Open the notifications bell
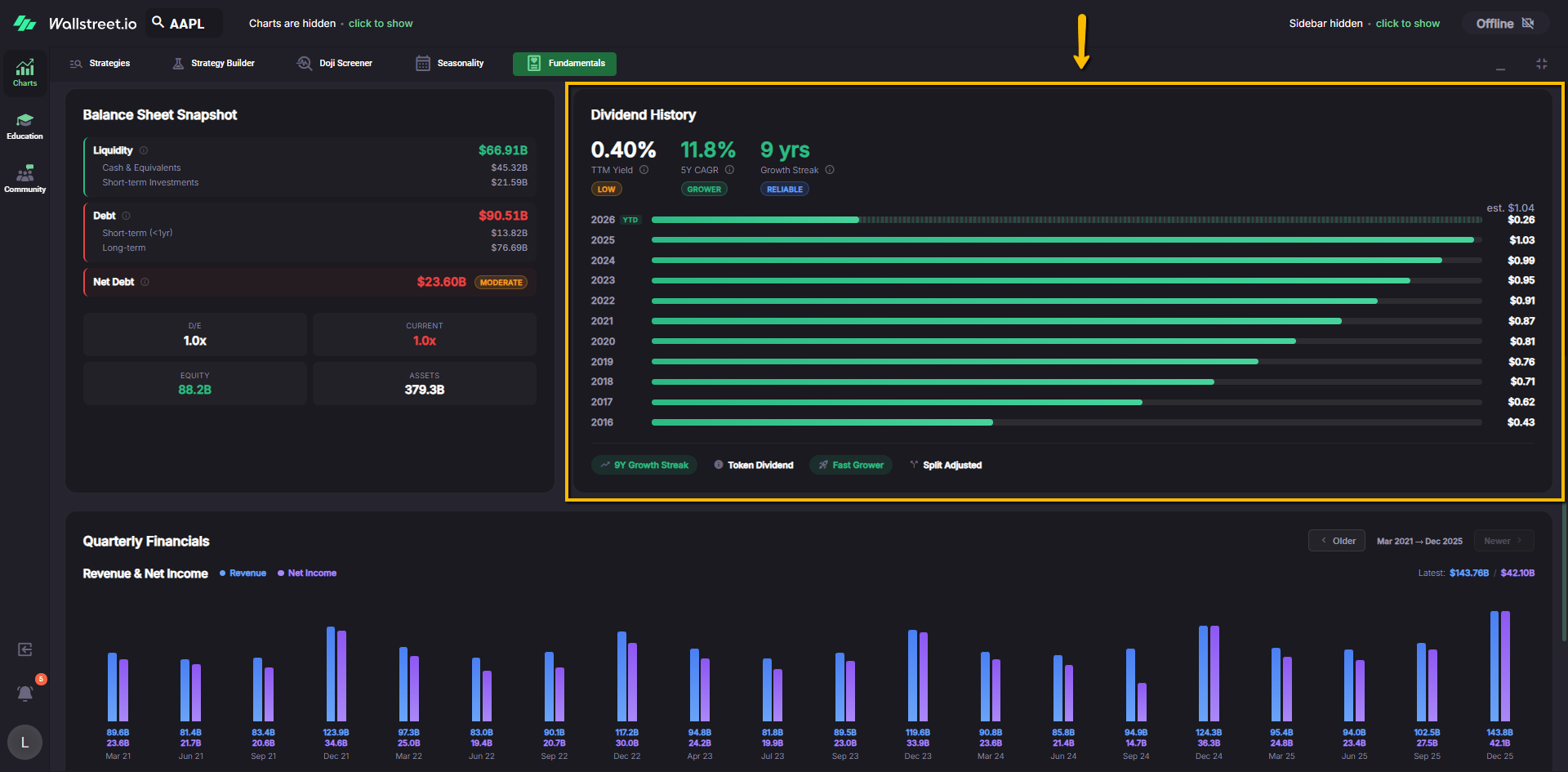Viewport: 1568px width, 772px height. (x=25, y=694)
